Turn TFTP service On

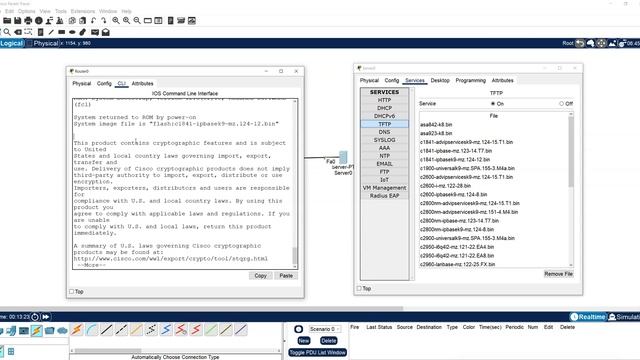493,104
